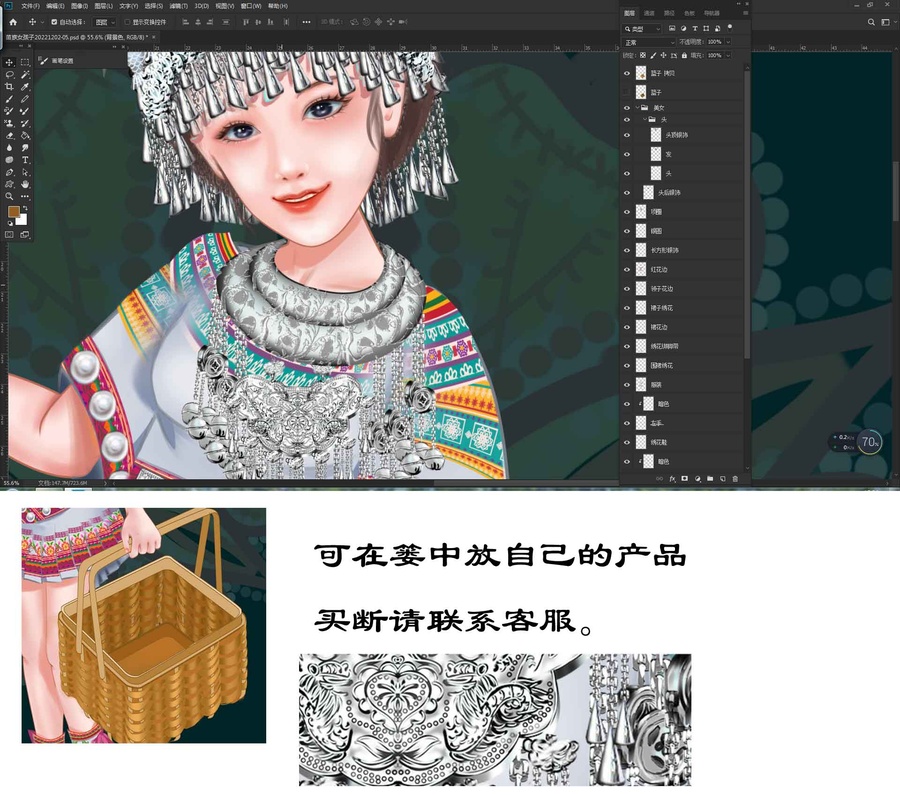Click the delete layer trash icon
The width and height of the screenshot is (900, 795).
click(735, 479)
